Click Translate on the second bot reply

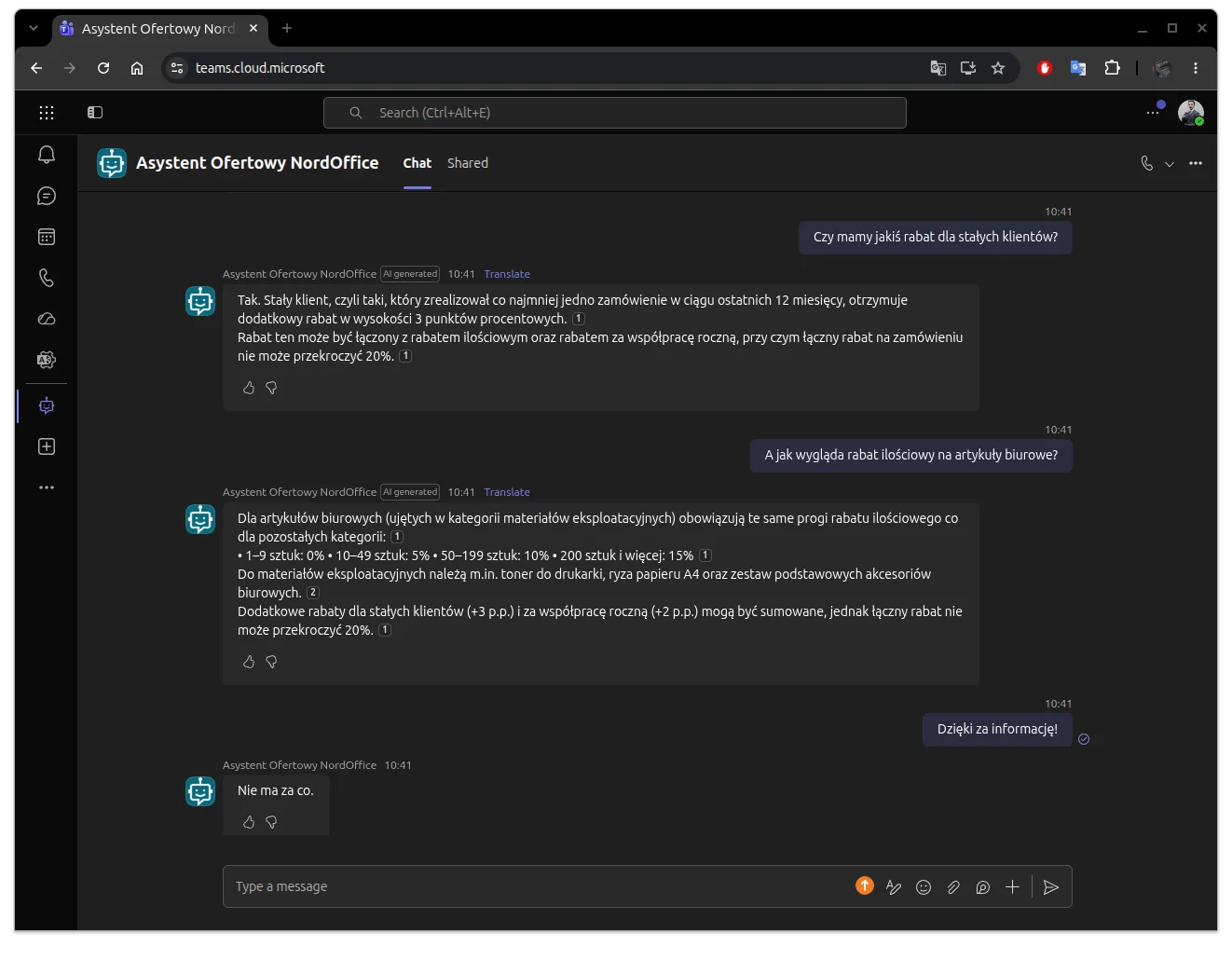(507, 492)
